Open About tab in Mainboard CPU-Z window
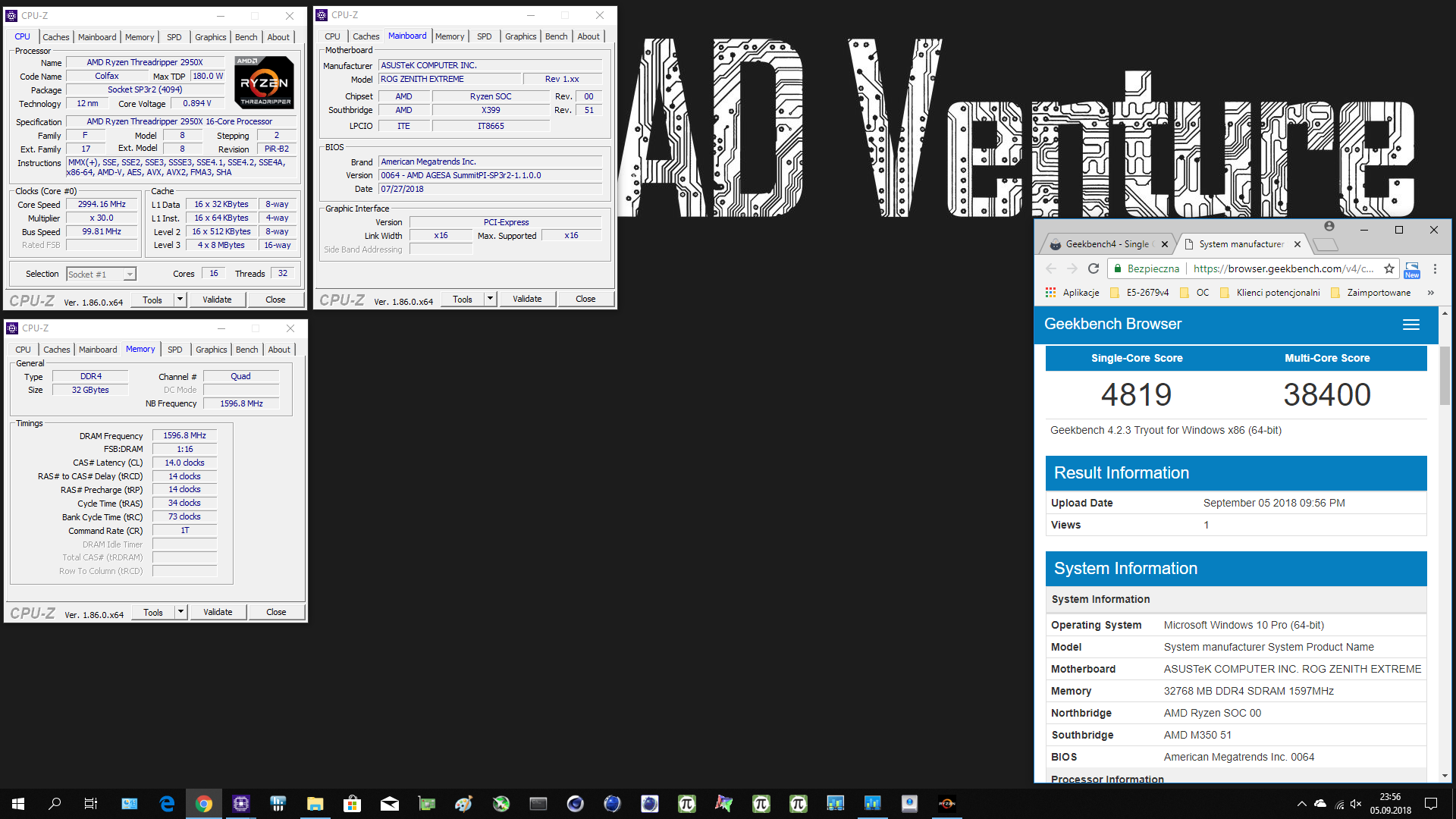This screenshot has height=819, width=1456. coord(588,36)
